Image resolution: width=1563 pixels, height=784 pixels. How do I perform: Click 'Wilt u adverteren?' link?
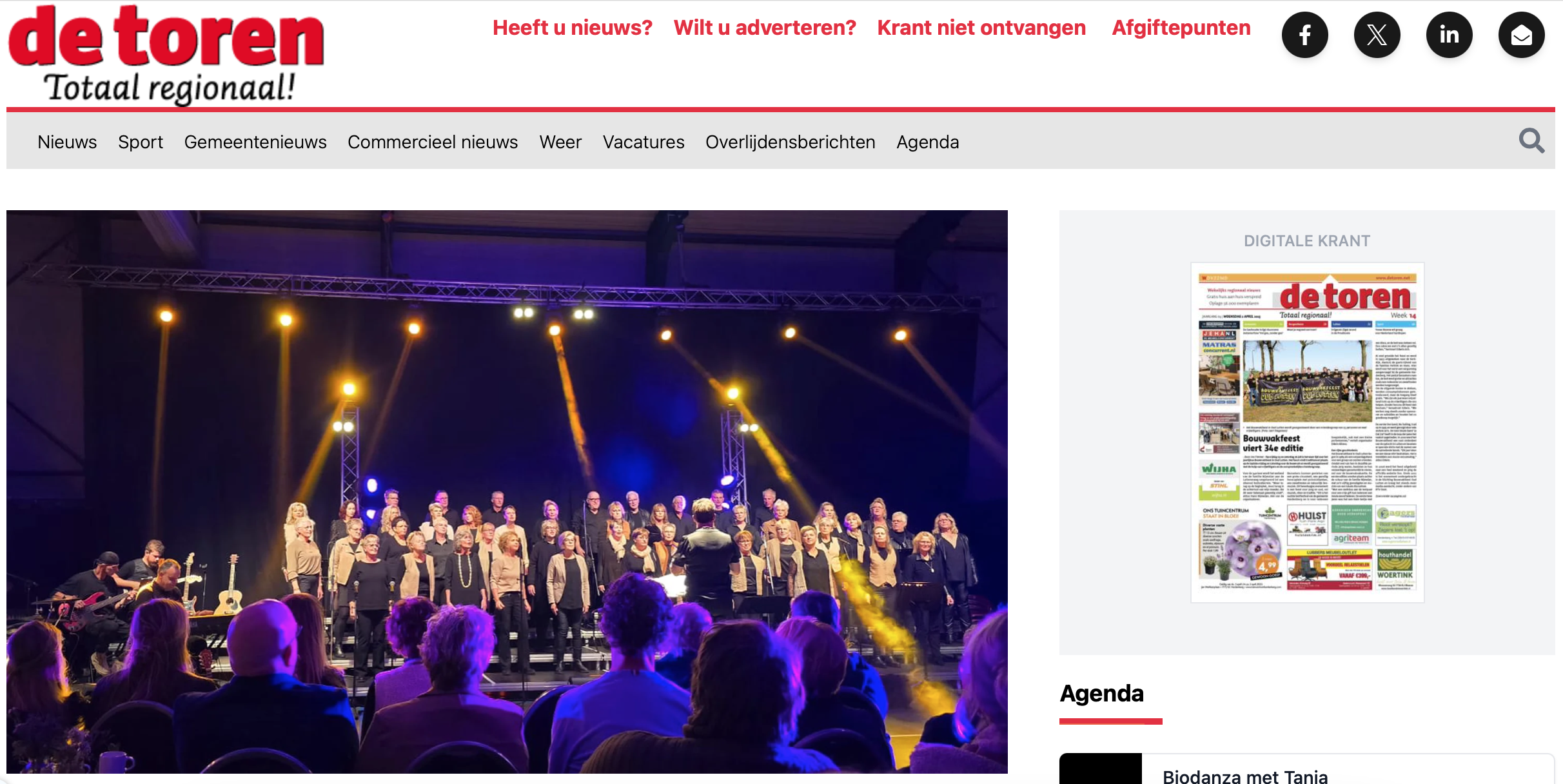tap(765, 28)
